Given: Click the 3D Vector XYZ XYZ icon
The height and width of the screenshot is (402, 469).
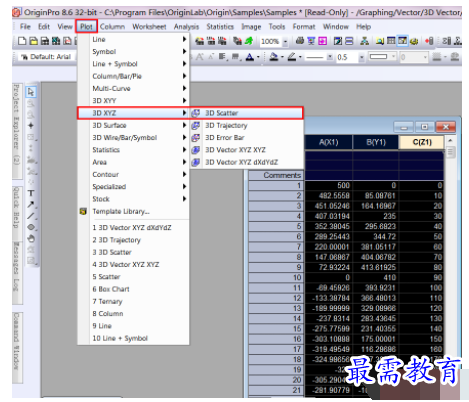Looking at the screenshot, I should coord(196,150).
